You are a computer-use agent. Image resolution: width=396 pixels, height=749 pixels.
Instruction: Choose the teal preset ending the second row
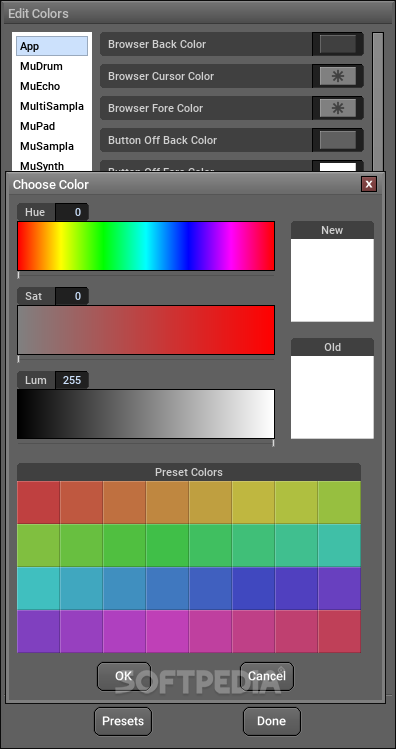(x=339, y=546)
